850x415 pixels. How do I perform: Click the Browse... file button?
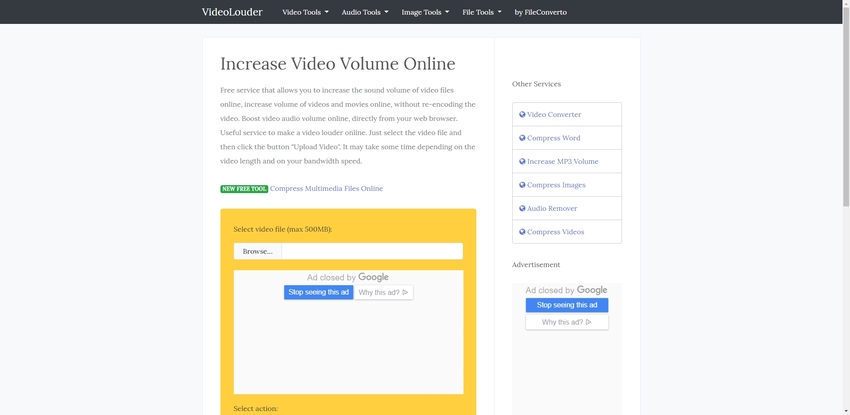(x=257, y=251)
